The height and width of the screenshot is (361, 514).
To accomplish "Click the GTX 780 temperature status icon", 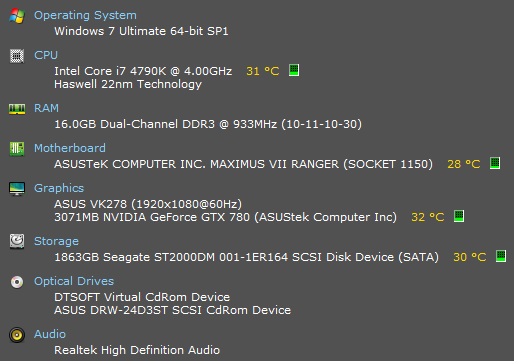I will point(459,216).
